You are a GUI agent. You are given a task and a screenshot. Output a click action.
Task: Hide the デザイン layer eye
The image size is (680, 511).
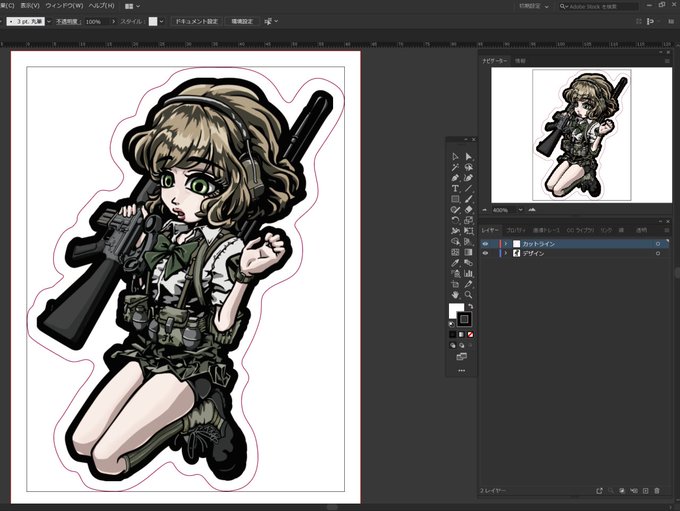(485, 253)
